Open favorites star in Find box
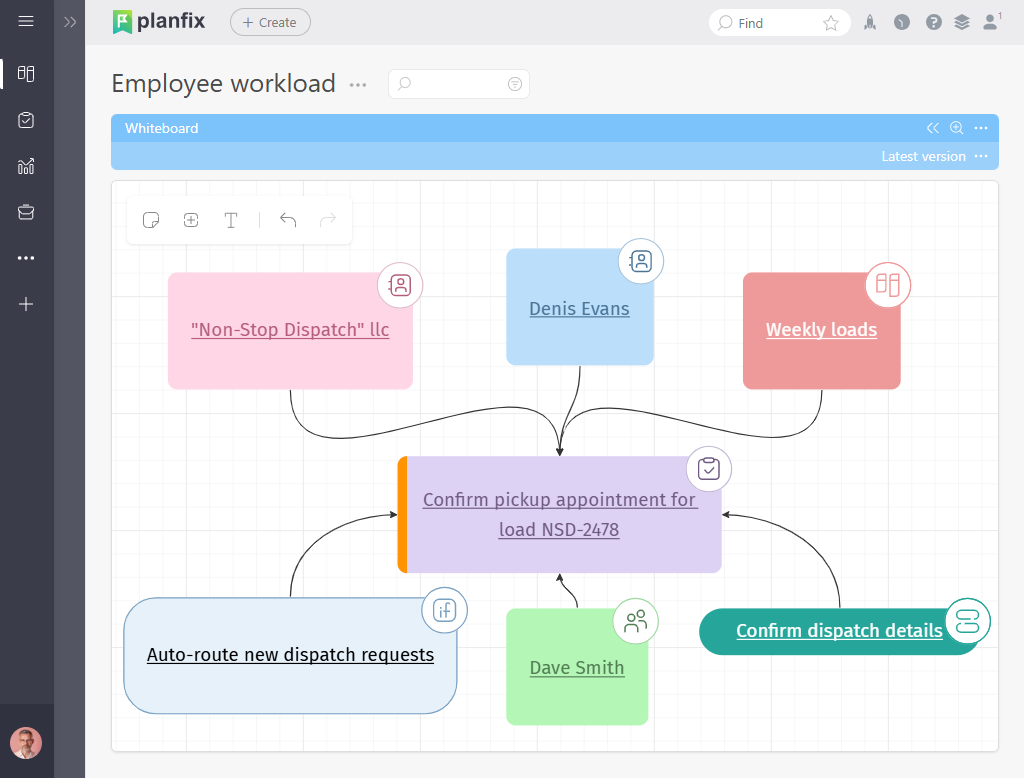The height and width of the screenshot is (778, 1024). click(x=831, y=24)
